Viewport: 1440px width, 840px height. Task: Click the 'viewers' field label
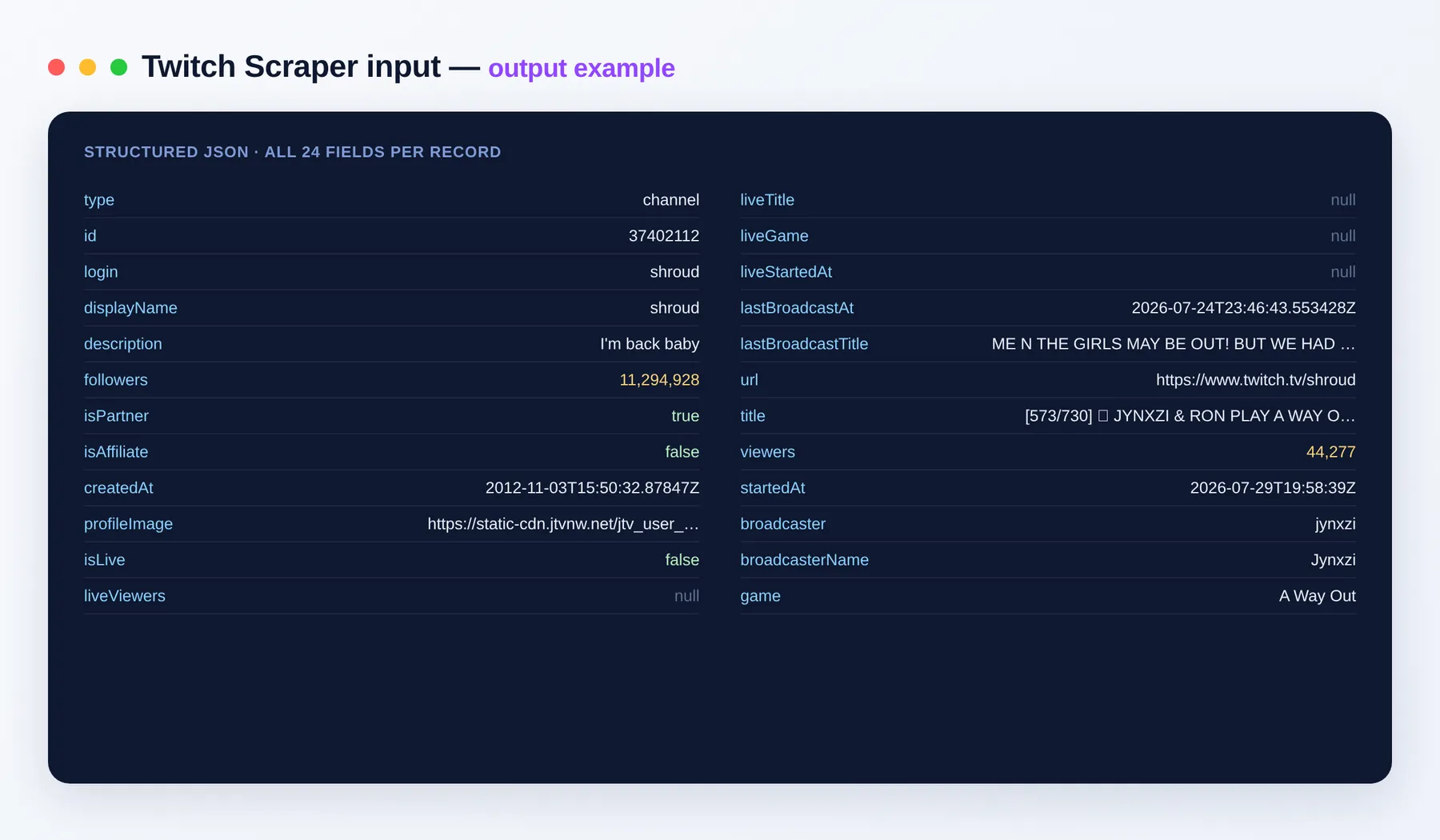click(x=767, y=452)
